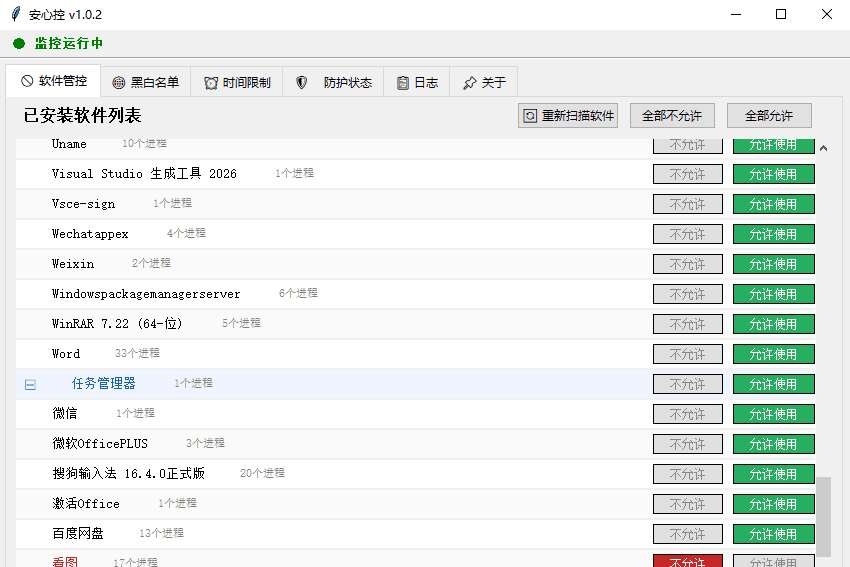This screenshot has height=567, width=850.
Task: Click the 全部允许 button
Action: [x=769, y=115]
